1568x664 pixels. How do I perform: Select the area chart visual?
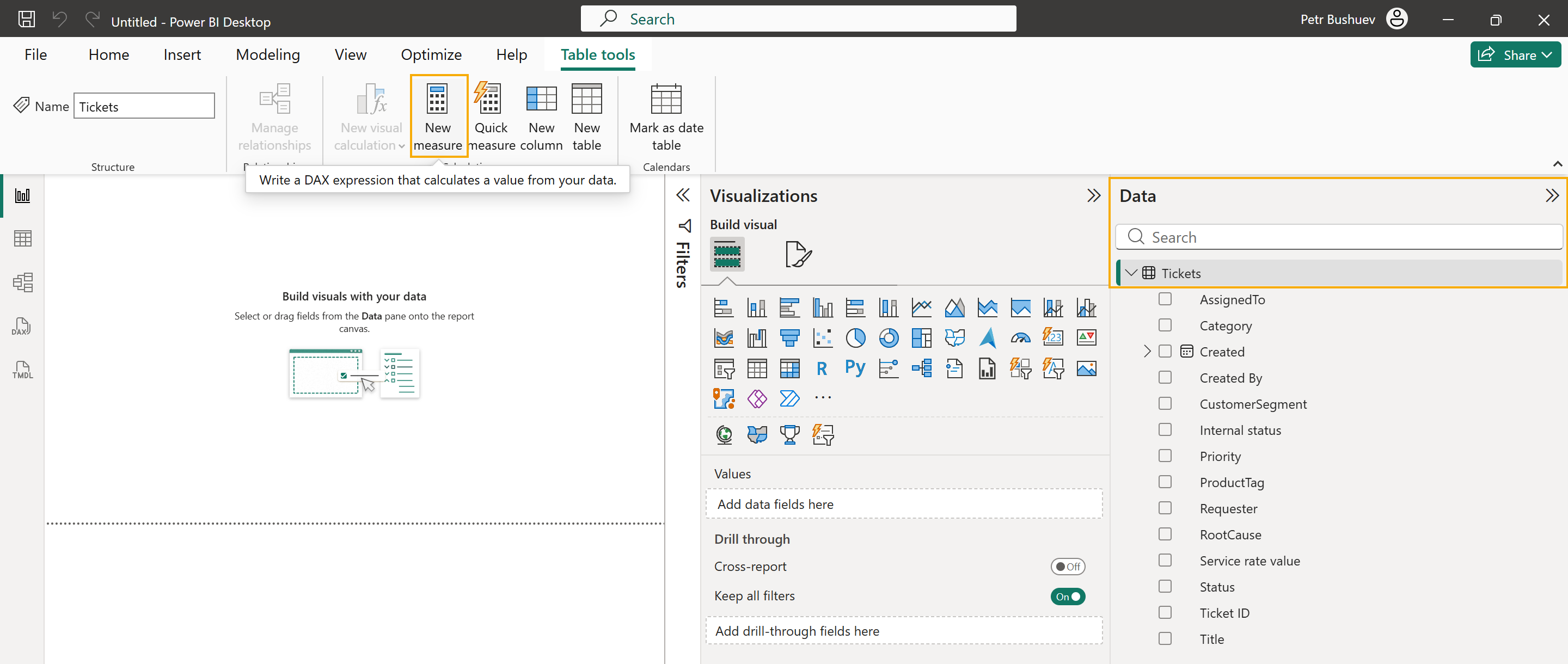coord(954,308)
